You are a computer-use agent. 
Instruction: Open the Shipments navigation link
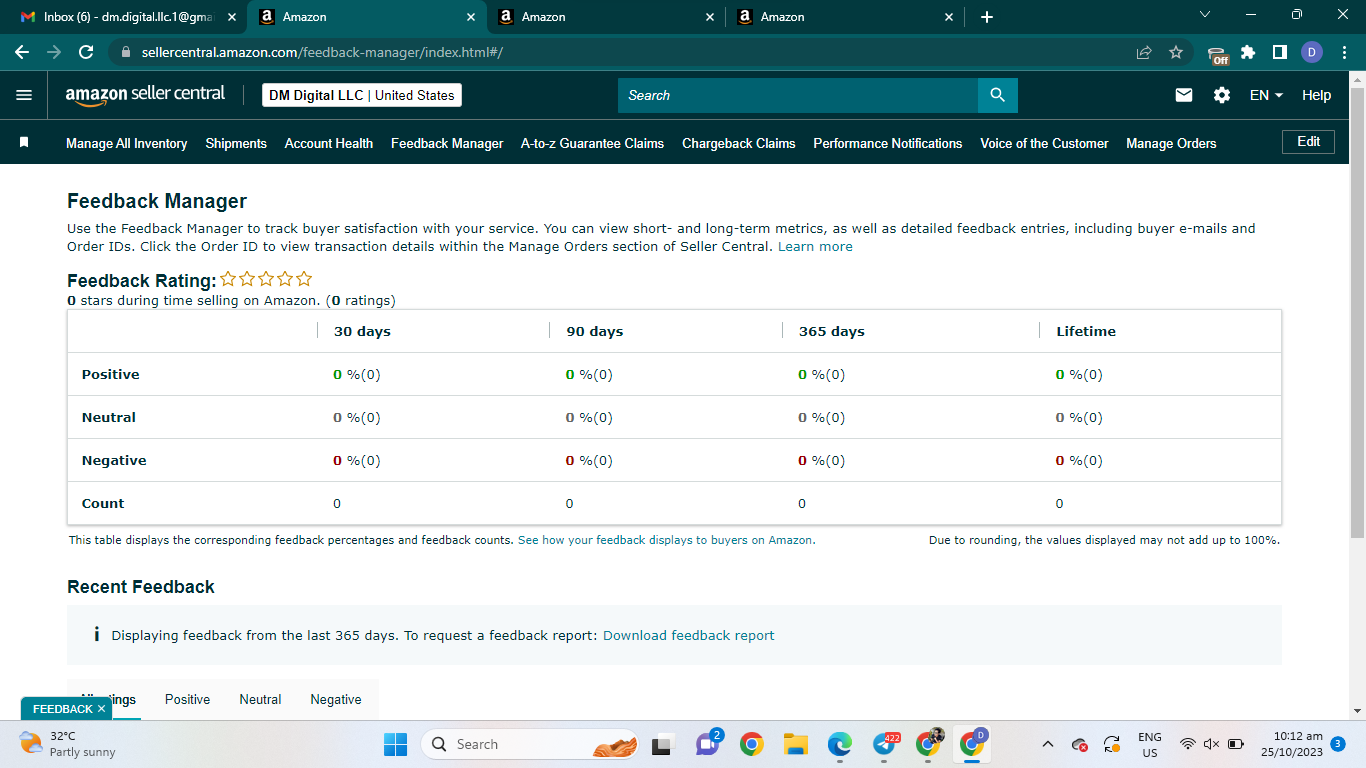click(236, 143)
